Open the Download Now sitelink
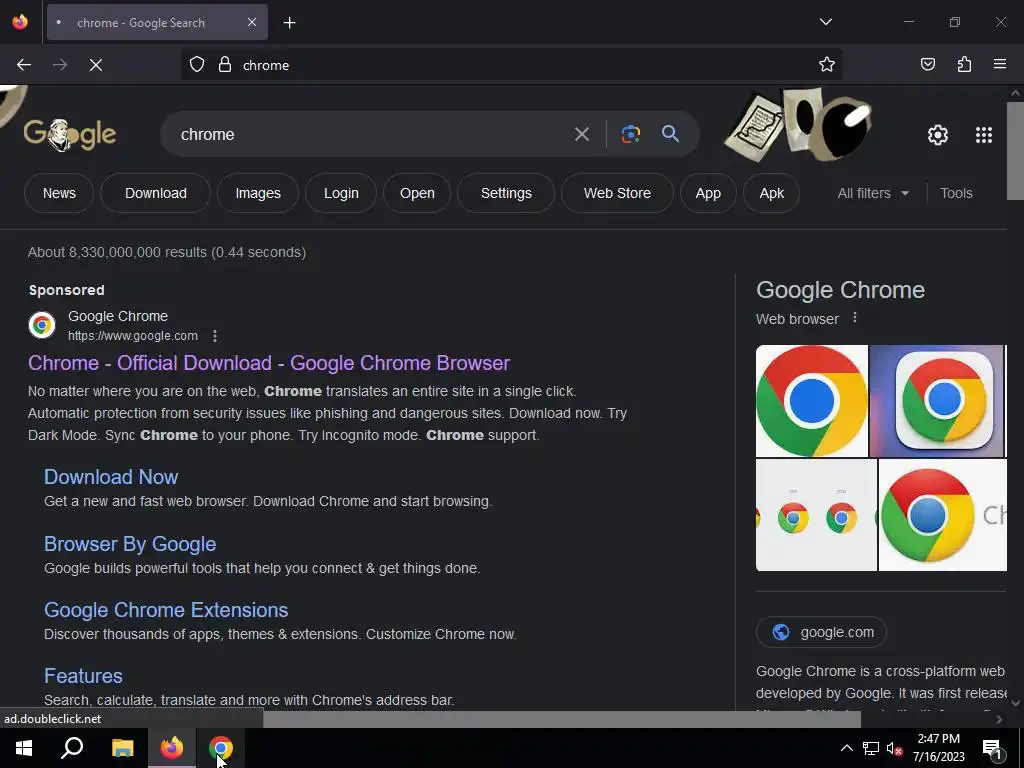 tap(111, 477)
